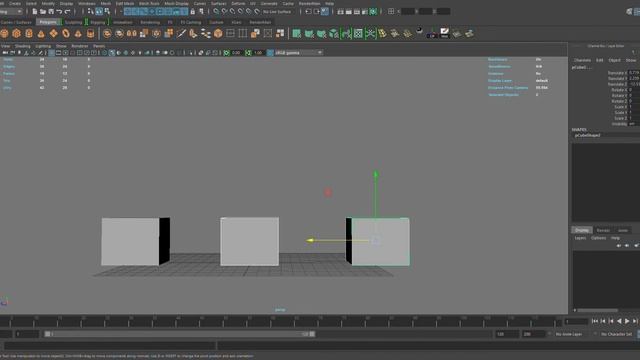
Task: Click the save scene icon
Action: pyautogui.click(x=51, y=11)
